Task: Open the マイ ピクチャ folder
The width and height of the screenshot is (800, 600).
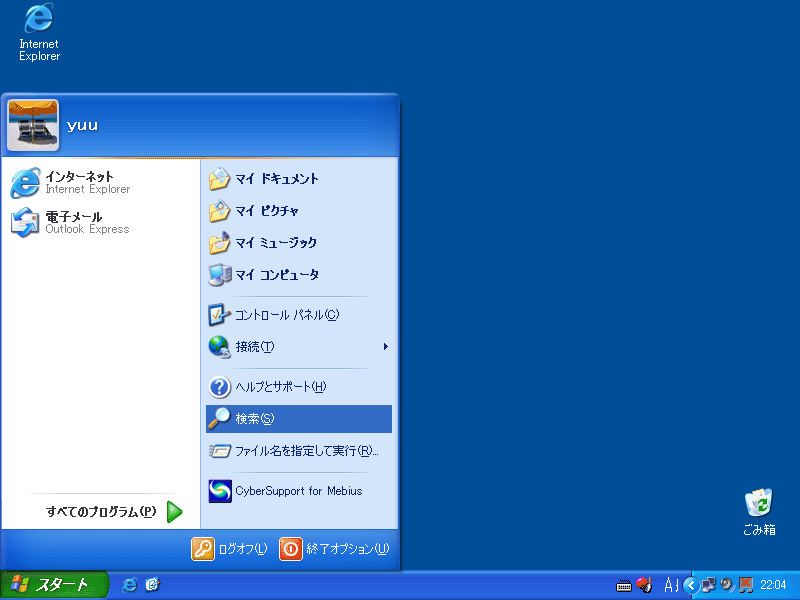Action: click(x=266, y=211)
